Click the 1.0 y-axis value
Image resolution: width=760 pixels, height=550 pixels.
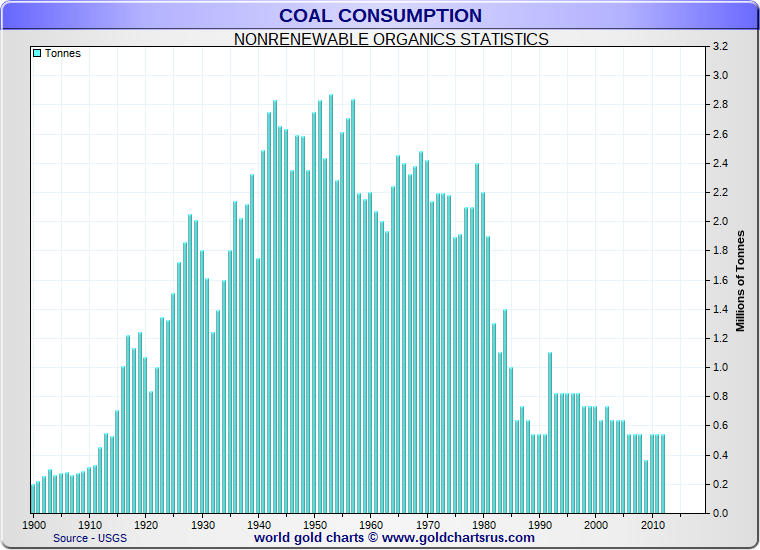pos(720,367)
